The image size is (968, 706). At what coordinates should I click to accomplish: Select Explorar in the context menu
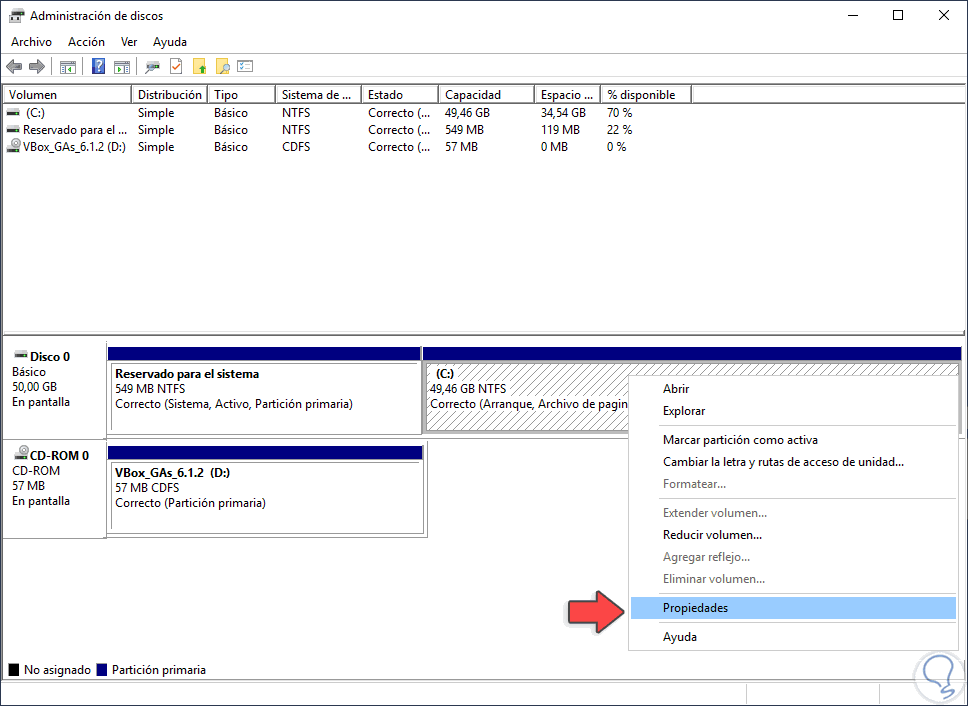coord(793,411)
